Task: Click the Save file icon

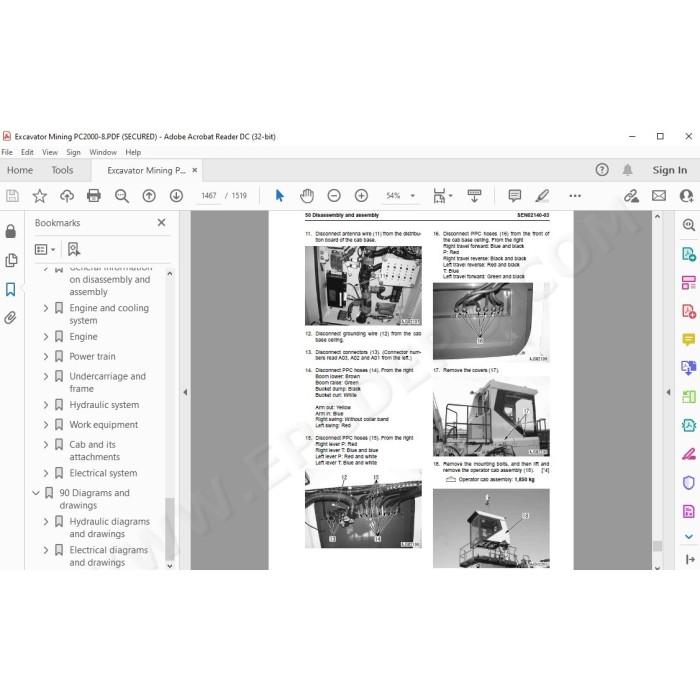Action: point(12,196)
